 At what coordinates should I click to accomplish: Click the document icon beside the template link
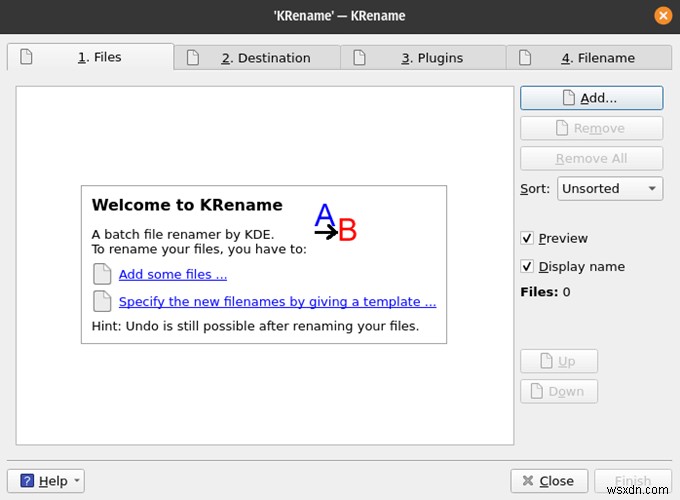tap(102, 301)
